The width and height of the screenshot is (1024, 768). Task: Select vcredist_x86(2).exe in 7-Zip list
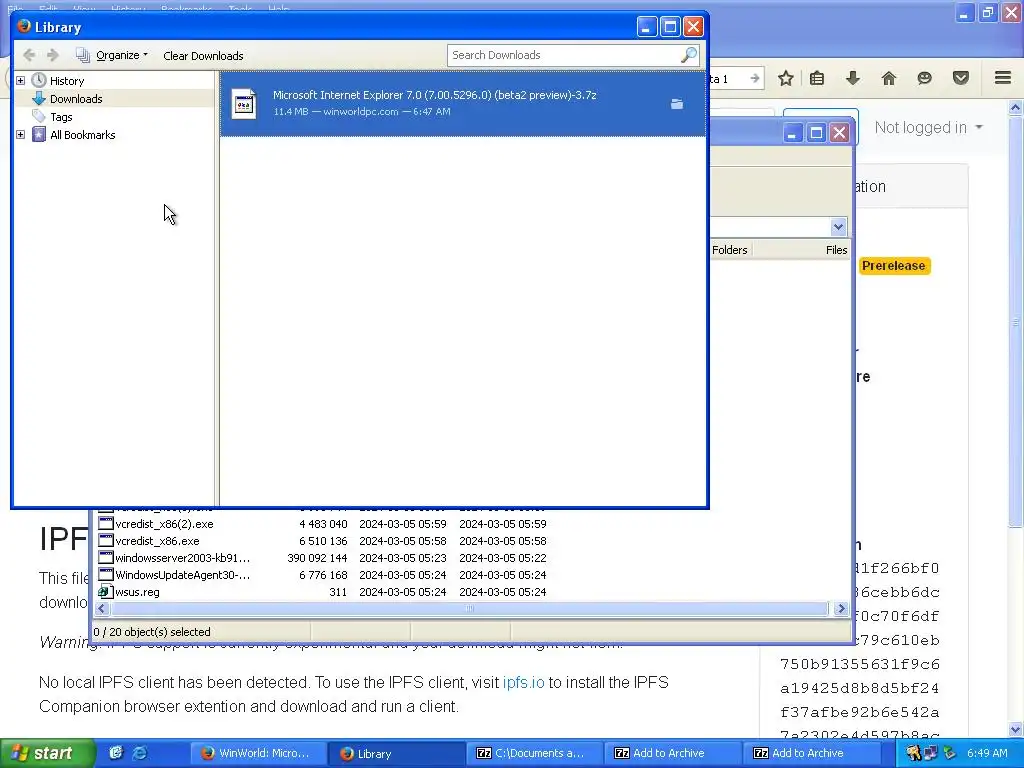164,524
